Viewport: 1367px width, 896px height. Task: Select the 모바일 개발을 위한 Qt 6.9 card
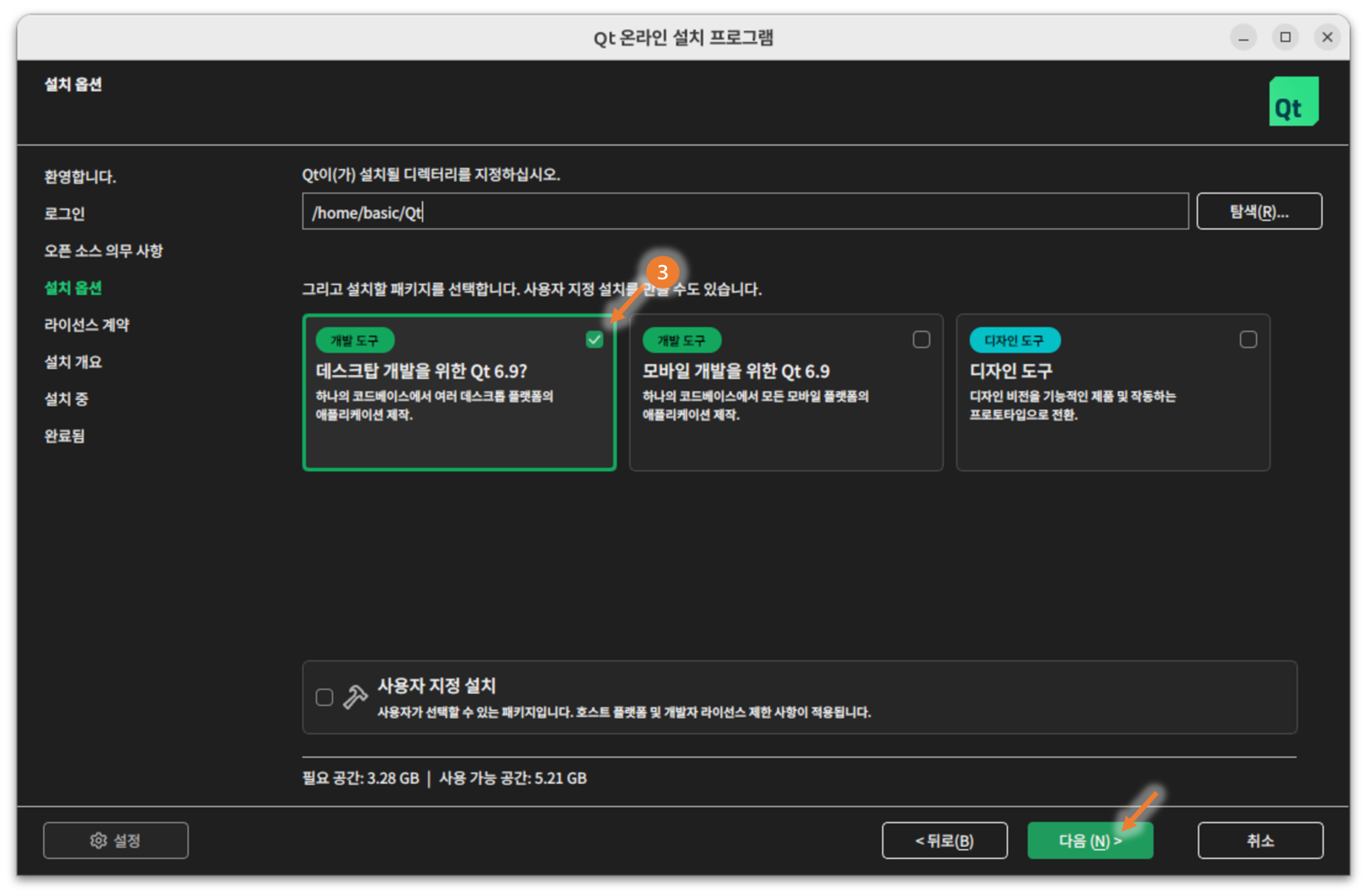tap(787, 393)
